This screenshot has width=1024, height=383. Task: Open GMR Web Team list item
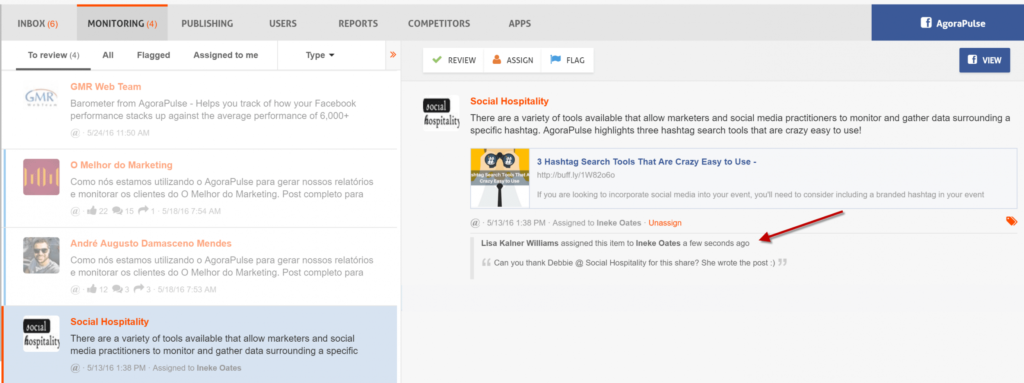point(200,109)
